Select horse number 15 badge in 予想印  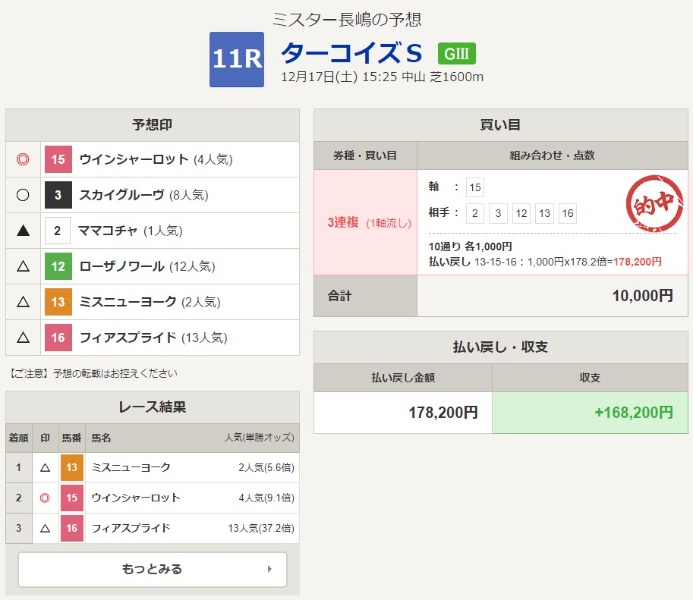coord(58,159)
